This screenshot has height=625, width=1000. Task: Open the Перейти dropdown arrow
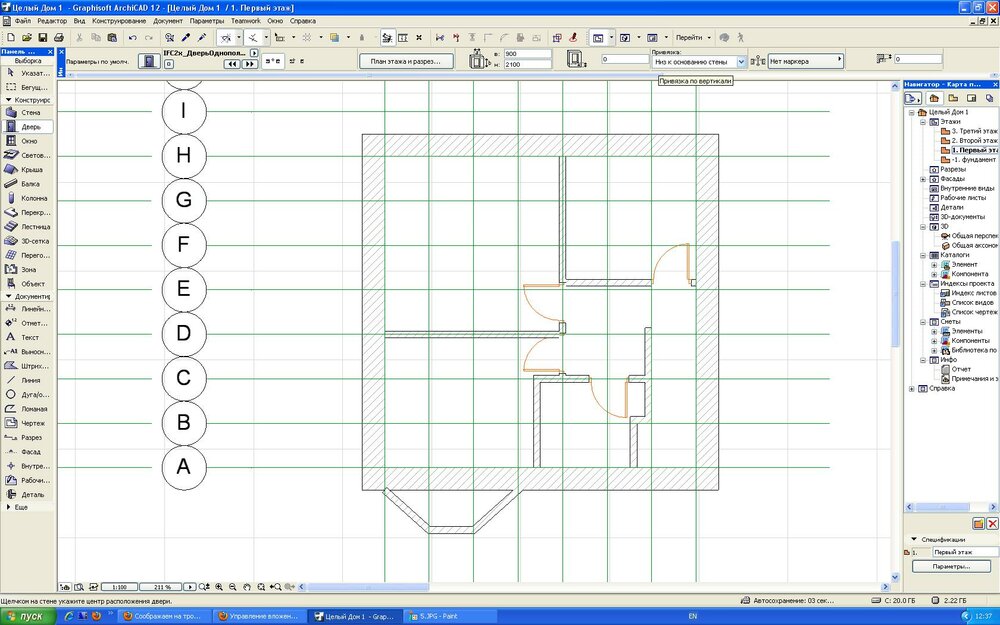[x=709, y=38]
